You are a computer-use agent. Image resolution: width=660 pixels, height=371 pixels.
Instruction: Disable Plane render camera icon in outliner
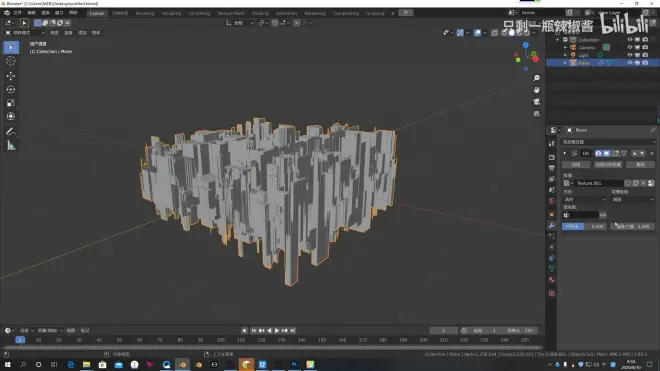[645, 62]
